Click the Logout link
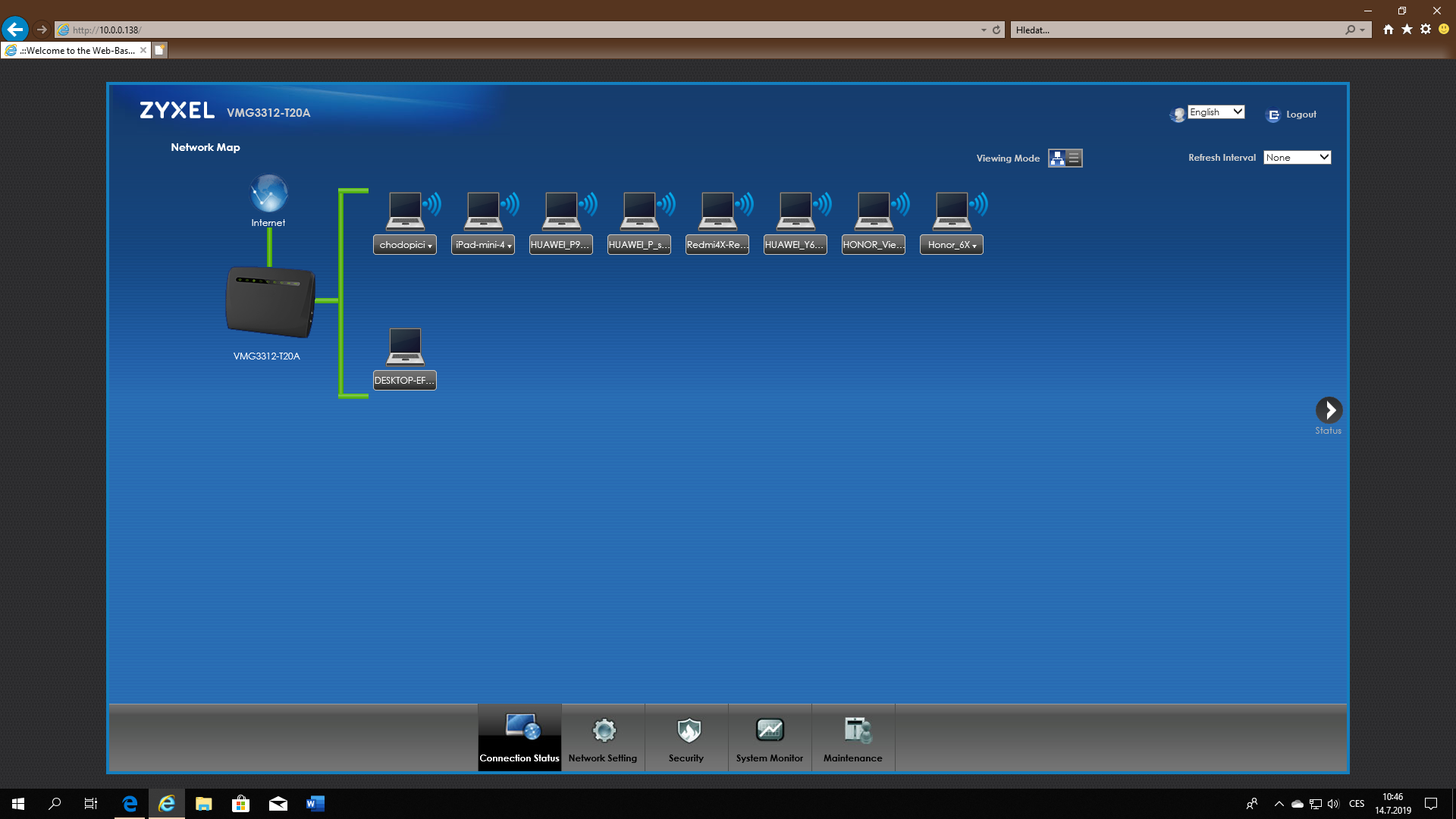Image resolution: width=1456 pixels, height=819 pixels. (x=1301, y=115)
